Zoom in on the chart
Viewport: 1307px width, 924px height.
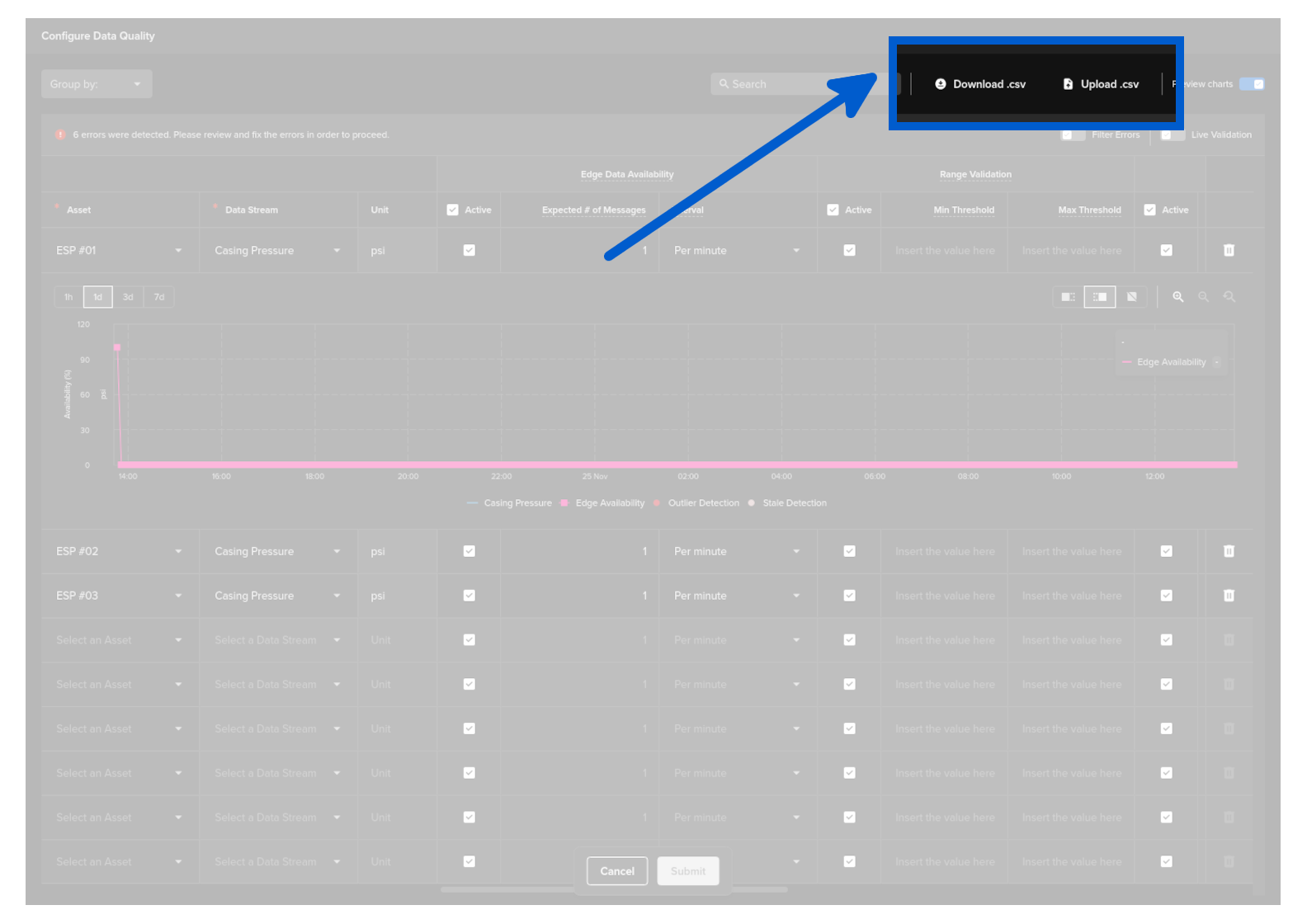[1178, 297]
